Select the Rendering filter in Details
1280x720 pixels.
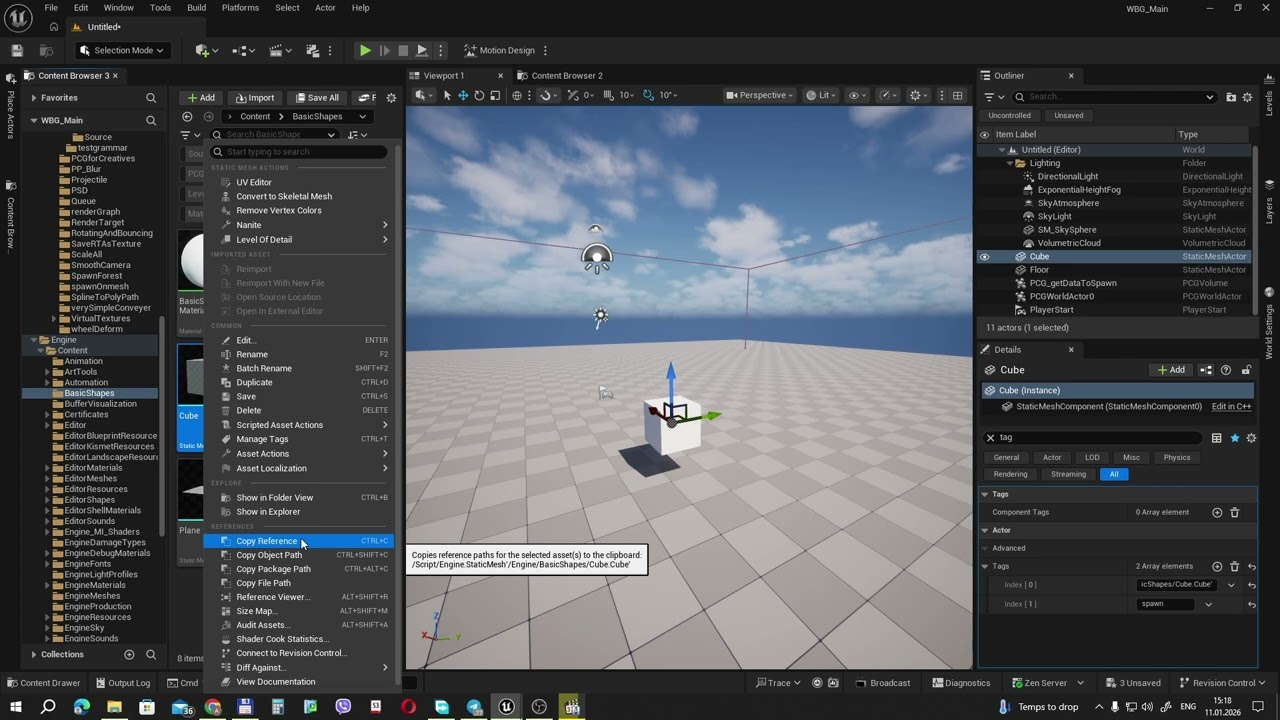(1010, 474)
